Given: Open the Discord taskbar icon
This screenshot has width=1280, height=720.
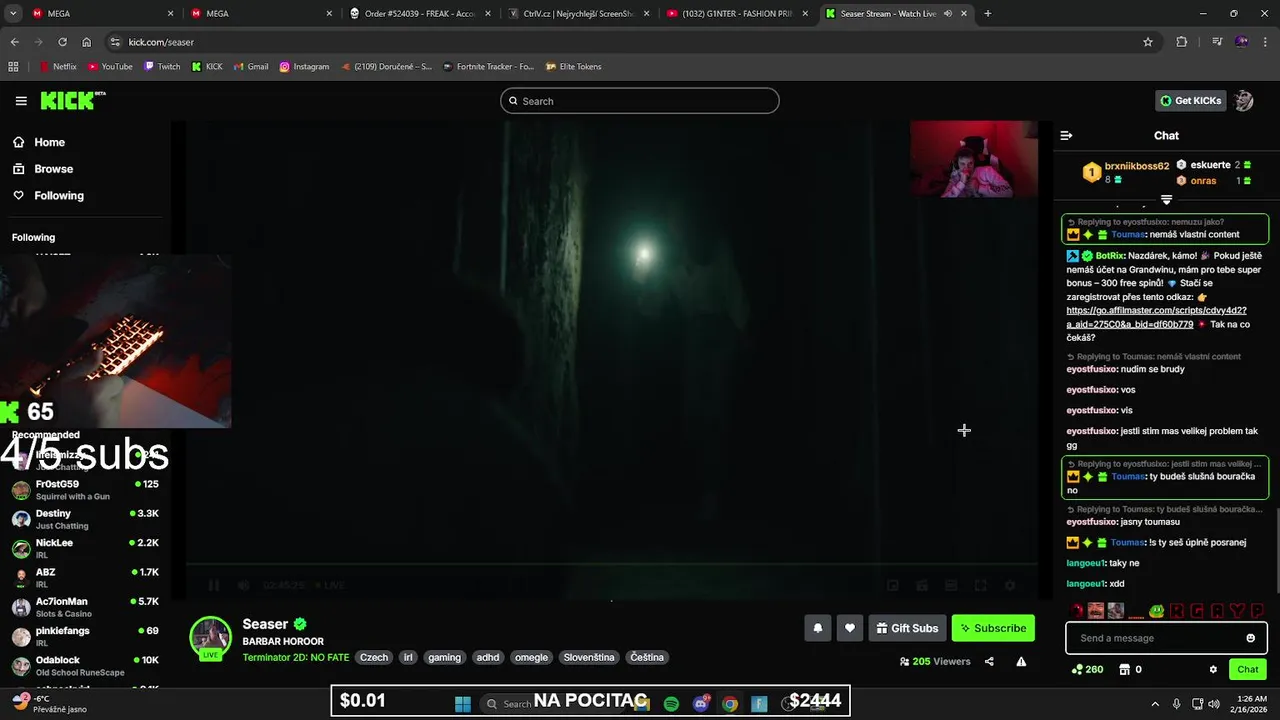Looking at the screenshot, I should [701, 704].
